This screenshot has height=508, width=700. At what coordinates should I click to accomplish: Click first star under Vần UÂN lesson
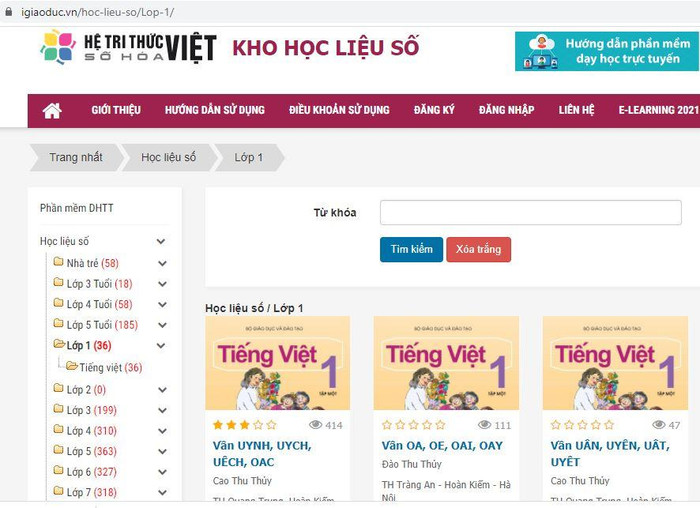click(x=555, y=425)
